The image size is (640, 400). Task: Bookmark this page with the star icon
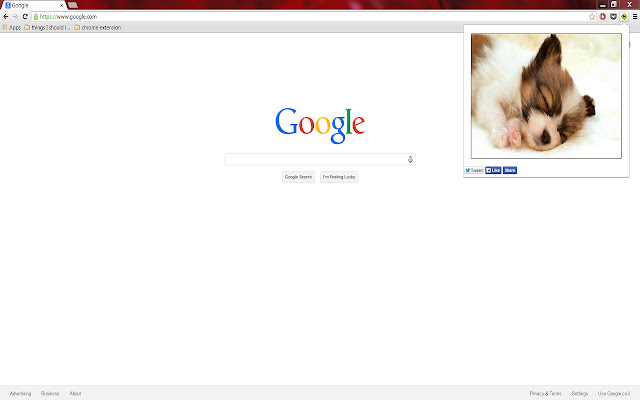[592, 17]
